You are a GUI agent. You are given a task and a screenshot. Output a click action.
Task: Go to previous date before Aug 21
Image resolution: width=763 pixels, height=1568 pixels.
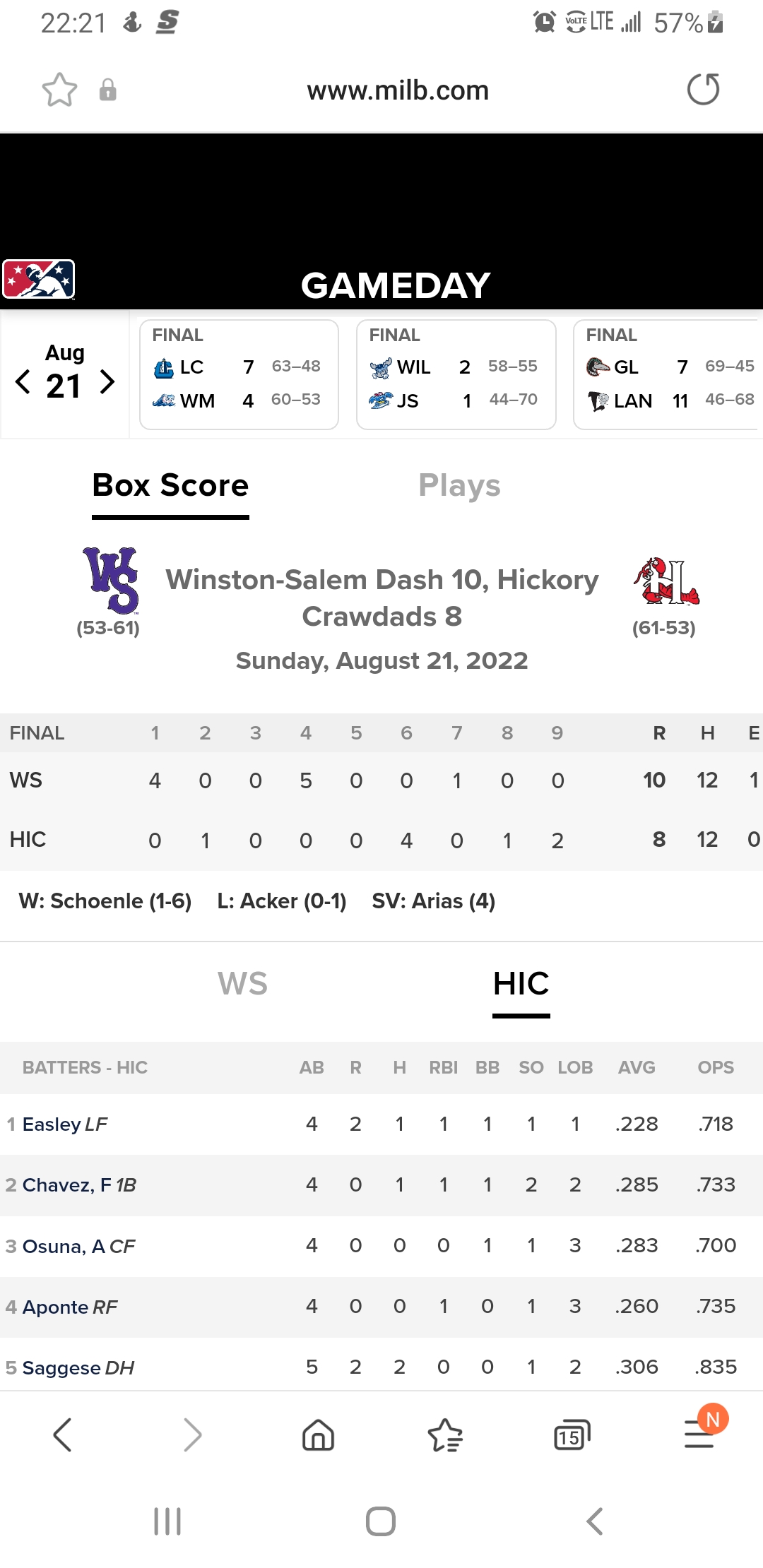[23, 382]
